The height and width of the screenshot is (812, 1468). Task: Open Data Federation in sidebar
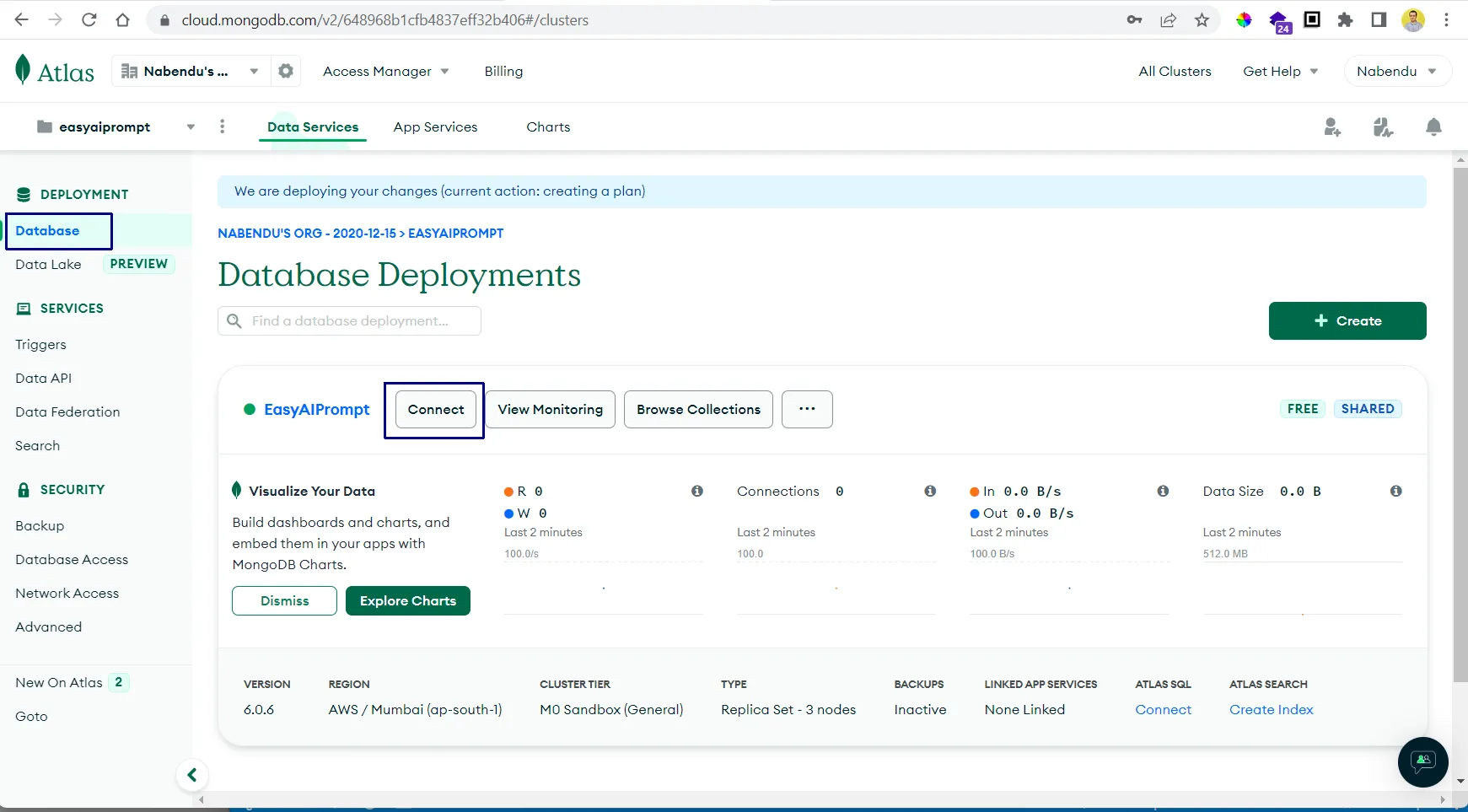pos(67,411)
